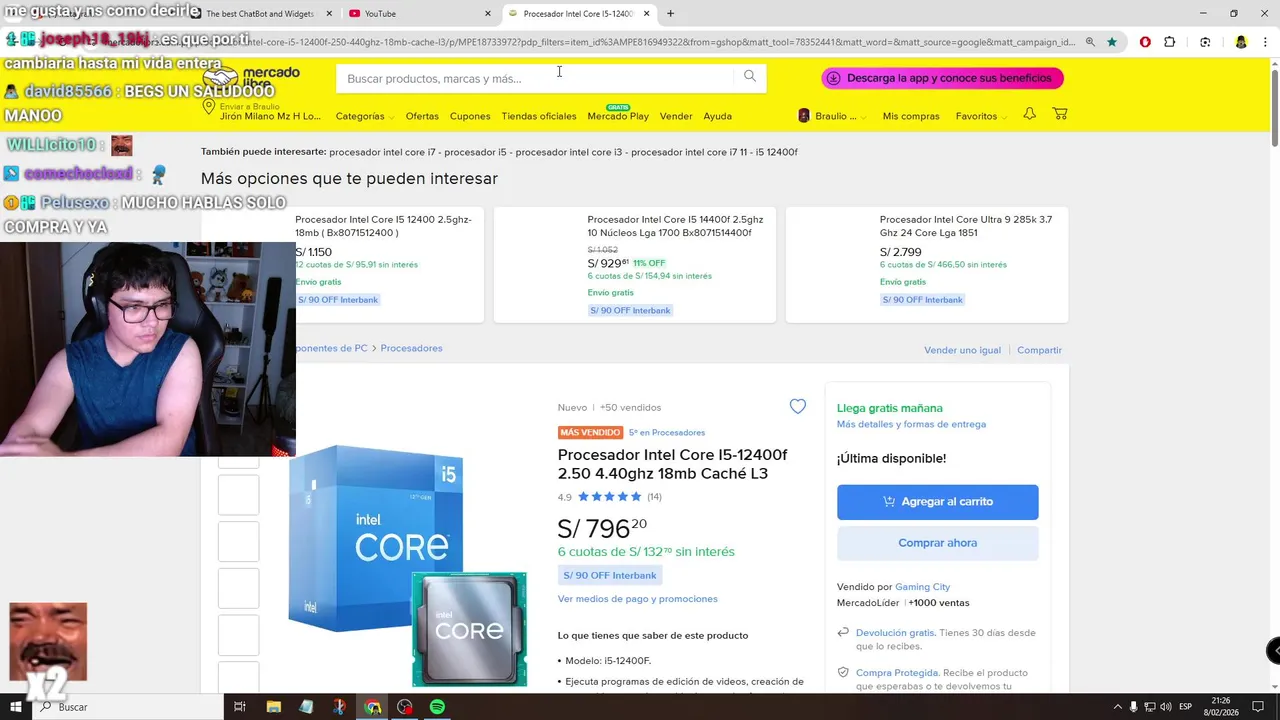Image resolution: width=1280 pixels, height=720 pixels.
Task: Click the search magnifier icon on Mercado Libre
Action: click(749, 77)
